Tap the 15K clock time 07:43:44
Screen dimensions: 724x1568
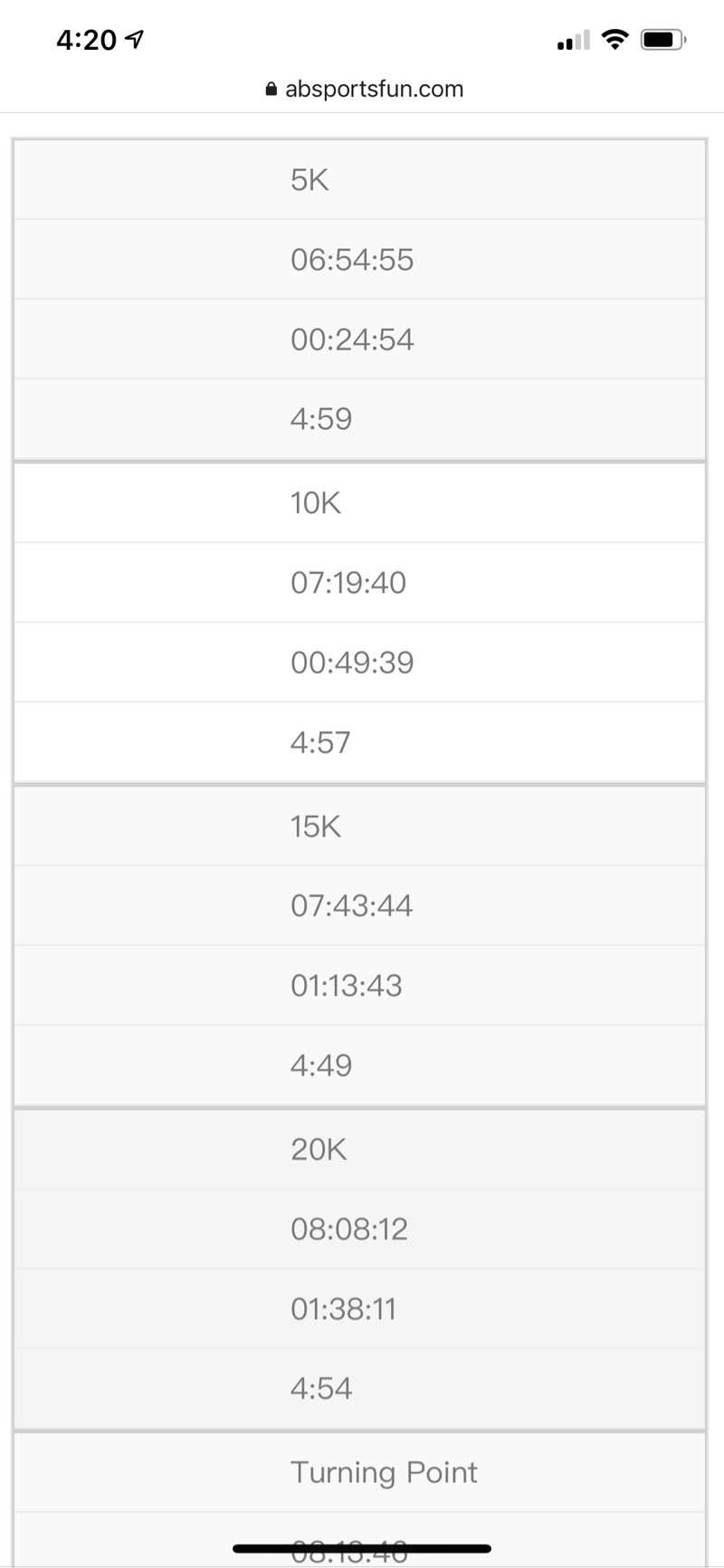[x=351, y=906]
